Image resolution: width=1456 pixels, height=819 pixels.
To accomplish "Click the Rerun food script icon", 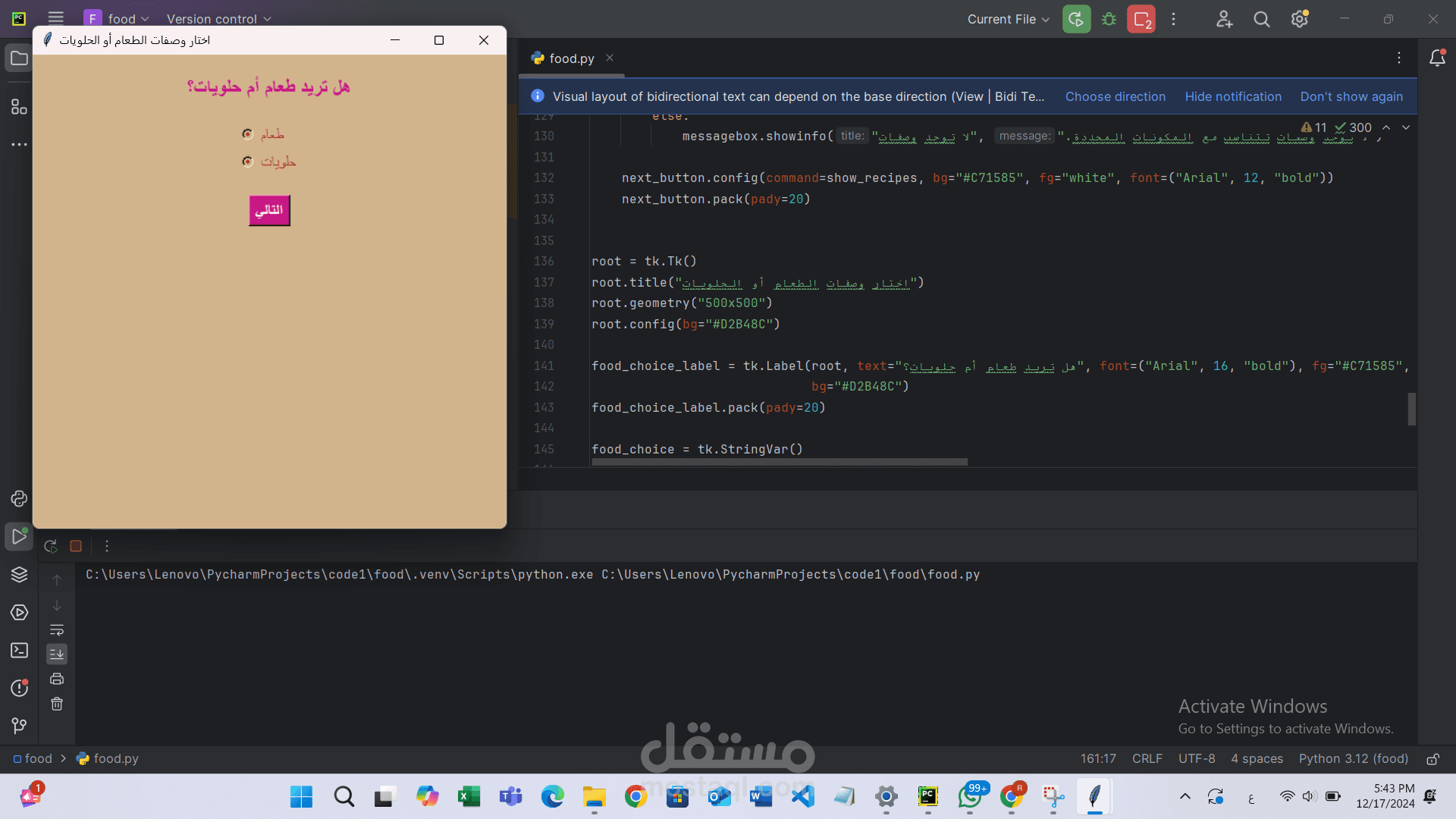I will 51,546.
